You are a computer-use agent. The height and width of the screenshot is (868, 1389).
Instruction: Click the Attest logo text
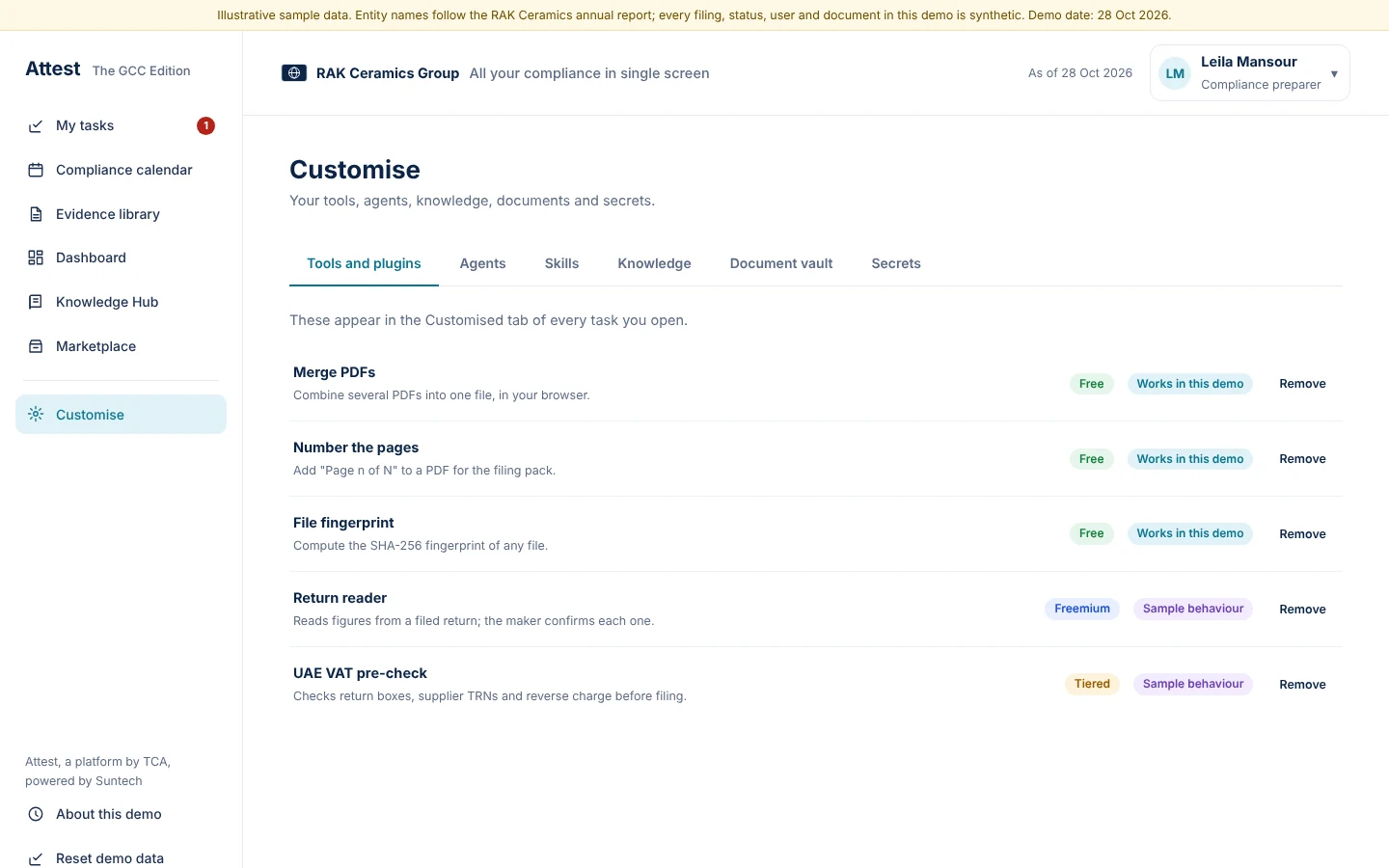tap(53, 68)
